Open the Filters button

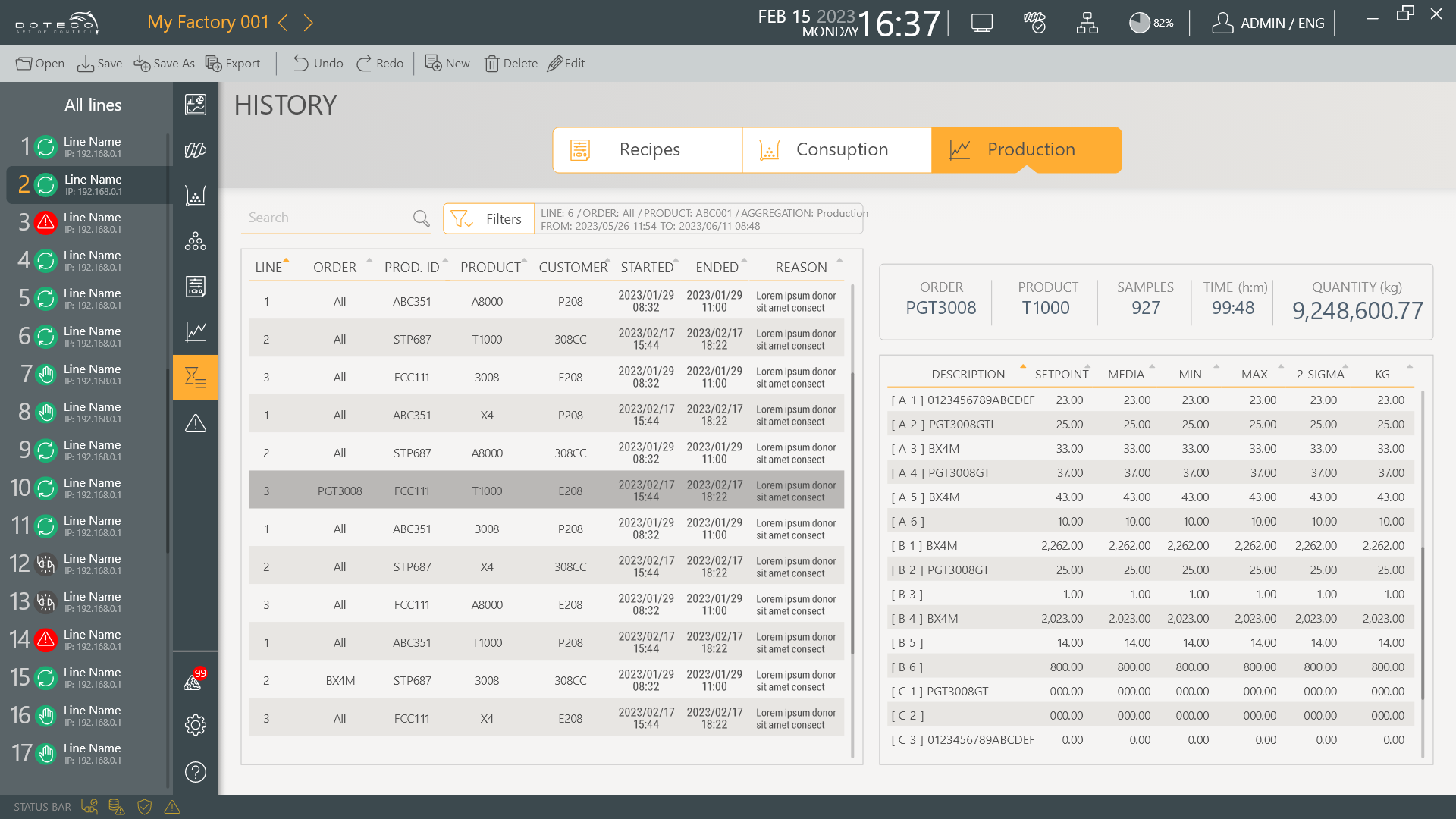click(x=488, y=219)
